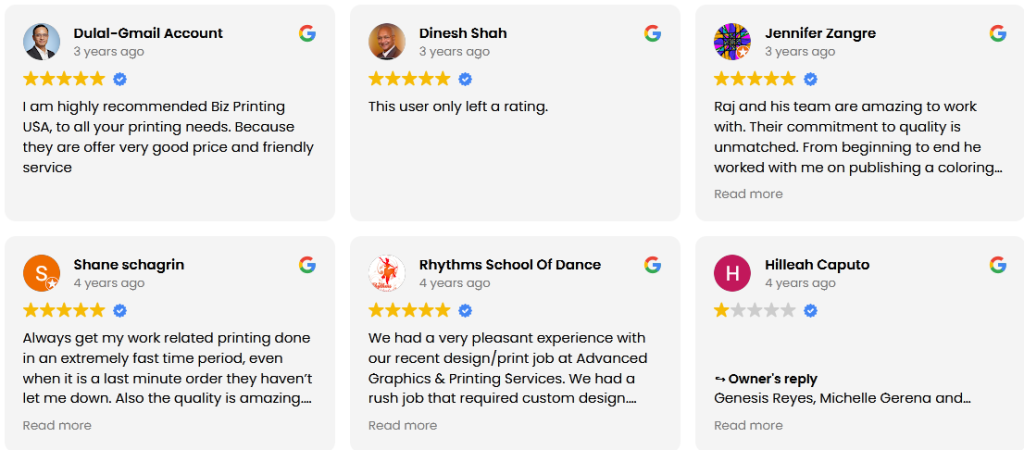Click verified badge on Dinesh Shah review
This screenshot has height=450, width=1024.
point(465,79)
